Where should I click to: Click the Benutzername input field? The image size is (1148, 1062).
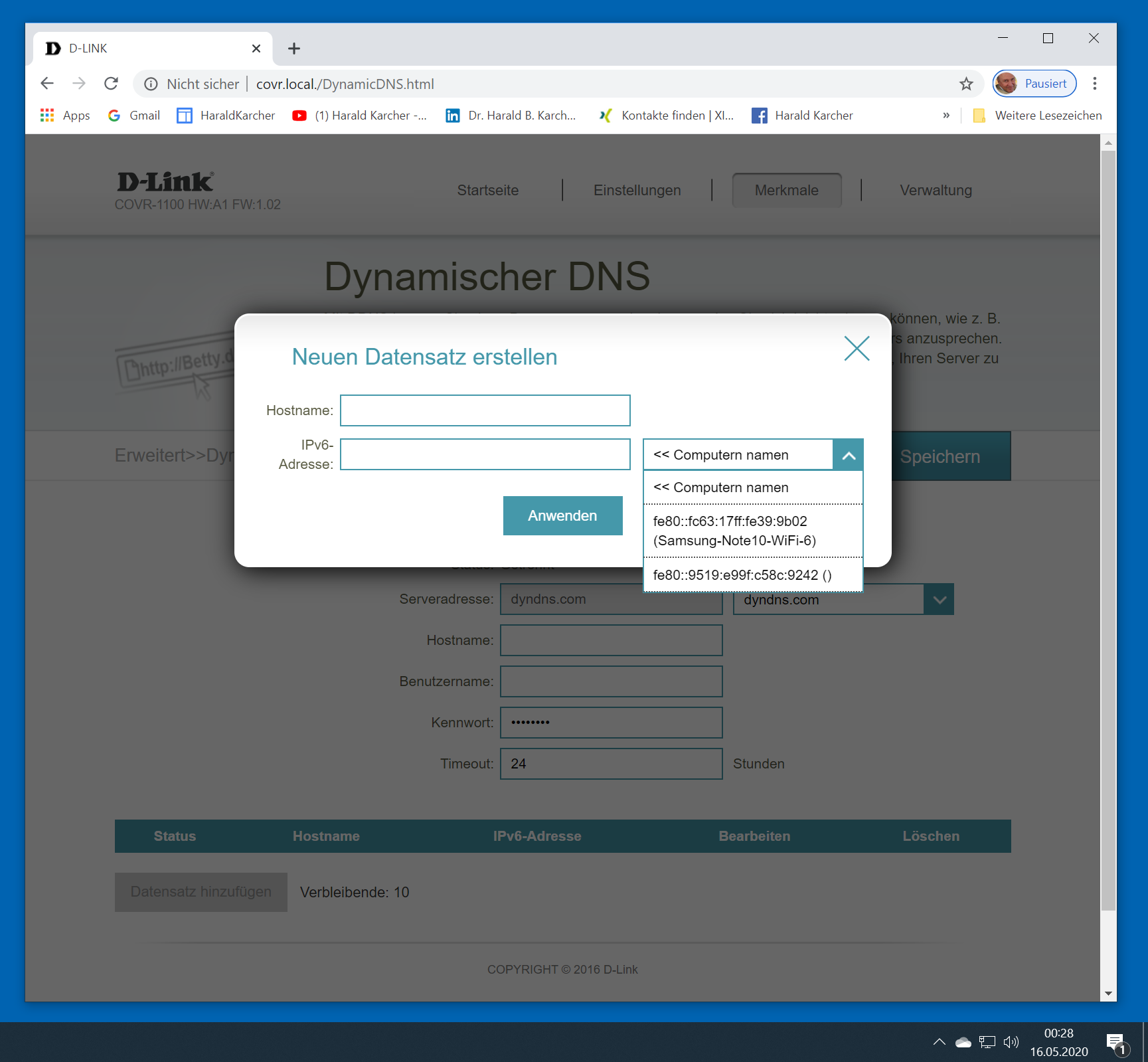611,681
